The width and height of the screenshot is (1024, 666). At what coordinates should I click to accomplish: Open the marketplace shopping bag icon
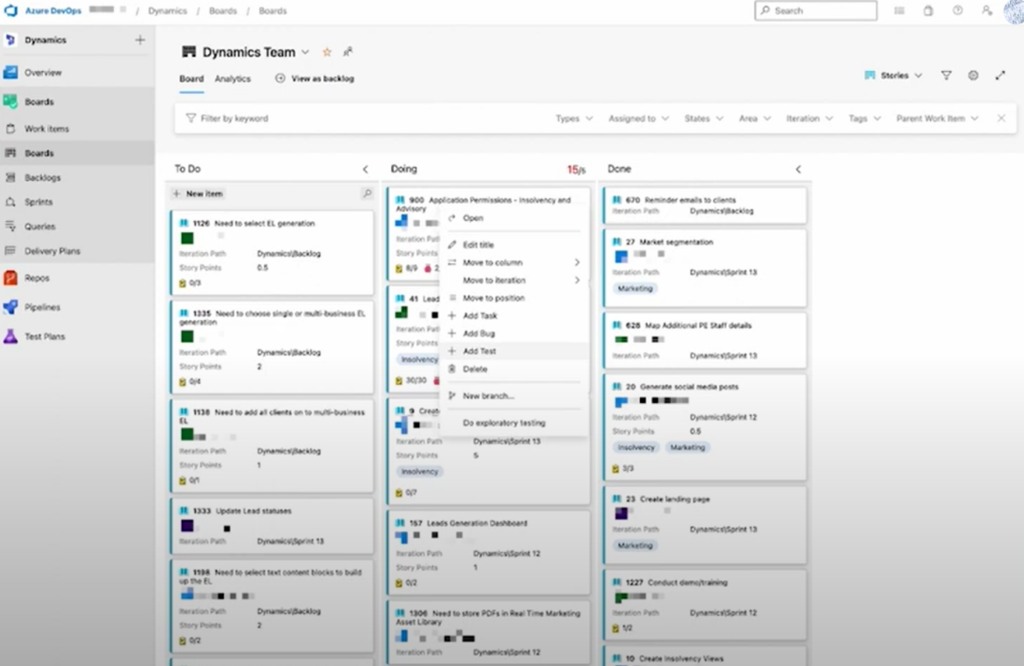click(928, 10)
